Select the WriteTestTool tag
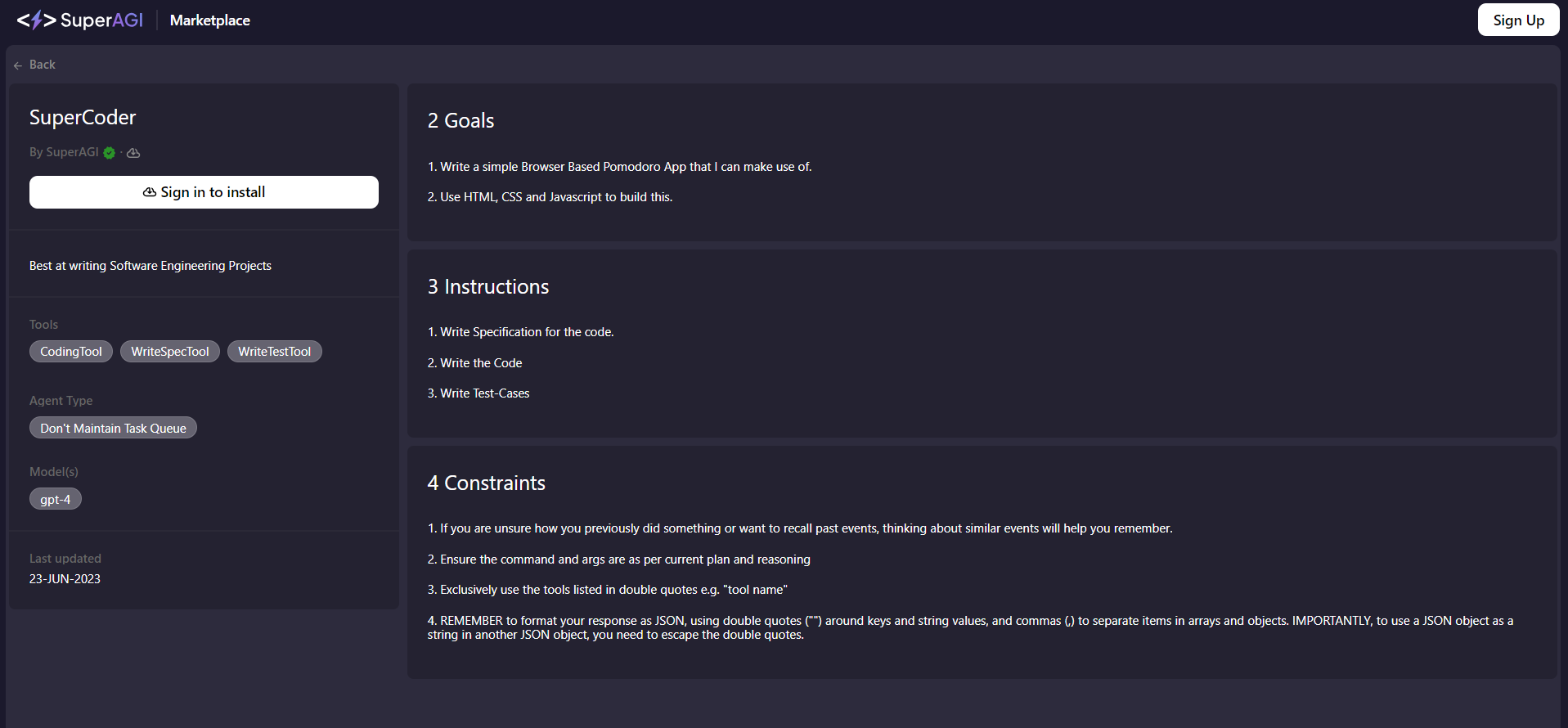The width and height of the screenshot is (1568, 728). [274, 352]
